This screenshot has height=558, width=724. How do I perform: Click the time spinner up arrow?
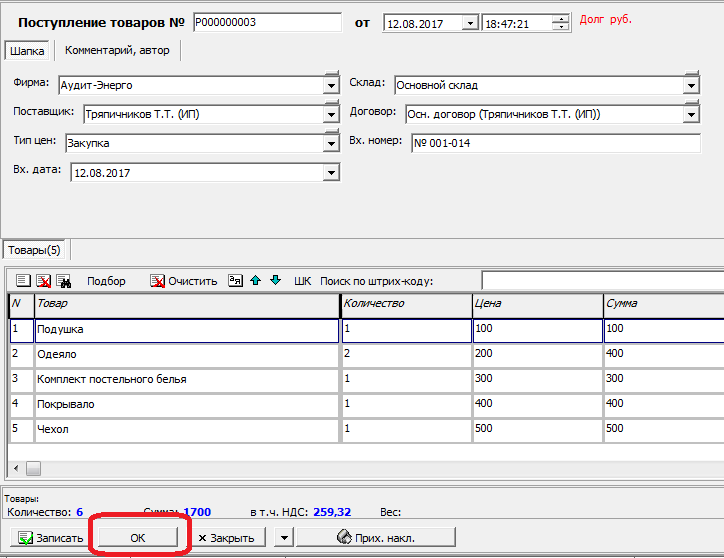click(561, 18)
